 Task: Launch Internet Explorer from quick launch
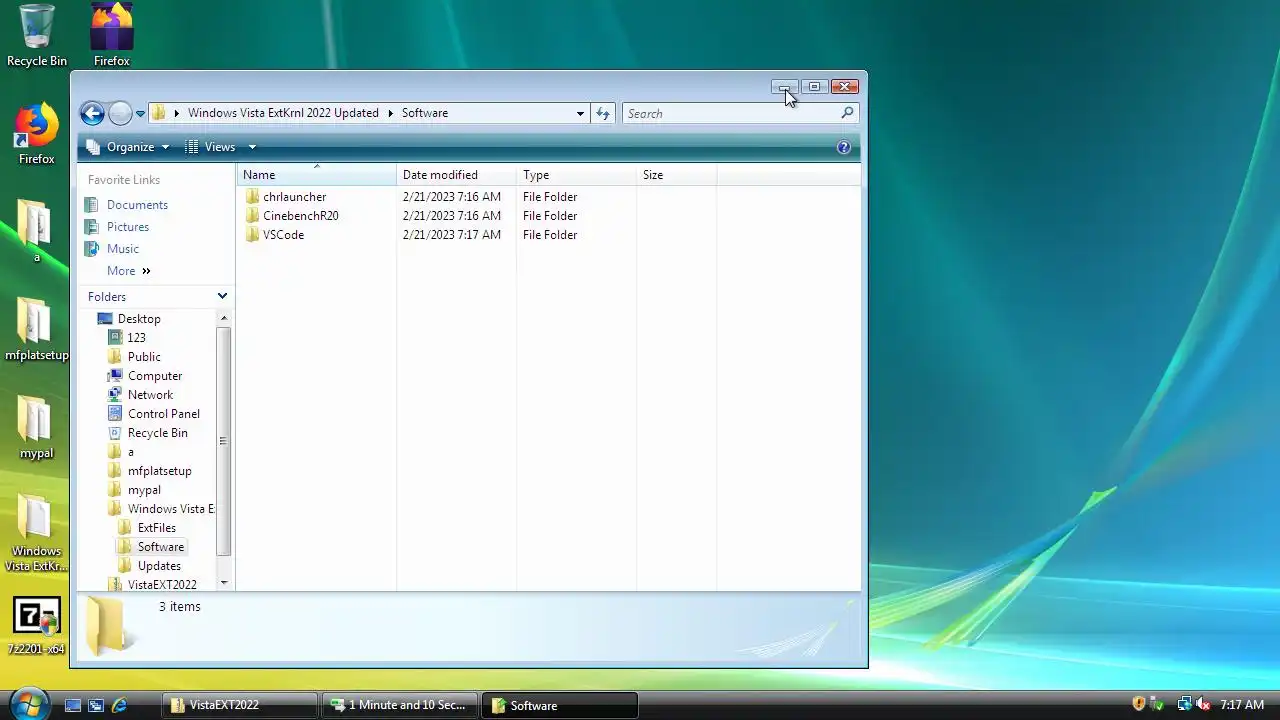pyautogui.click(x=120, y=705)
